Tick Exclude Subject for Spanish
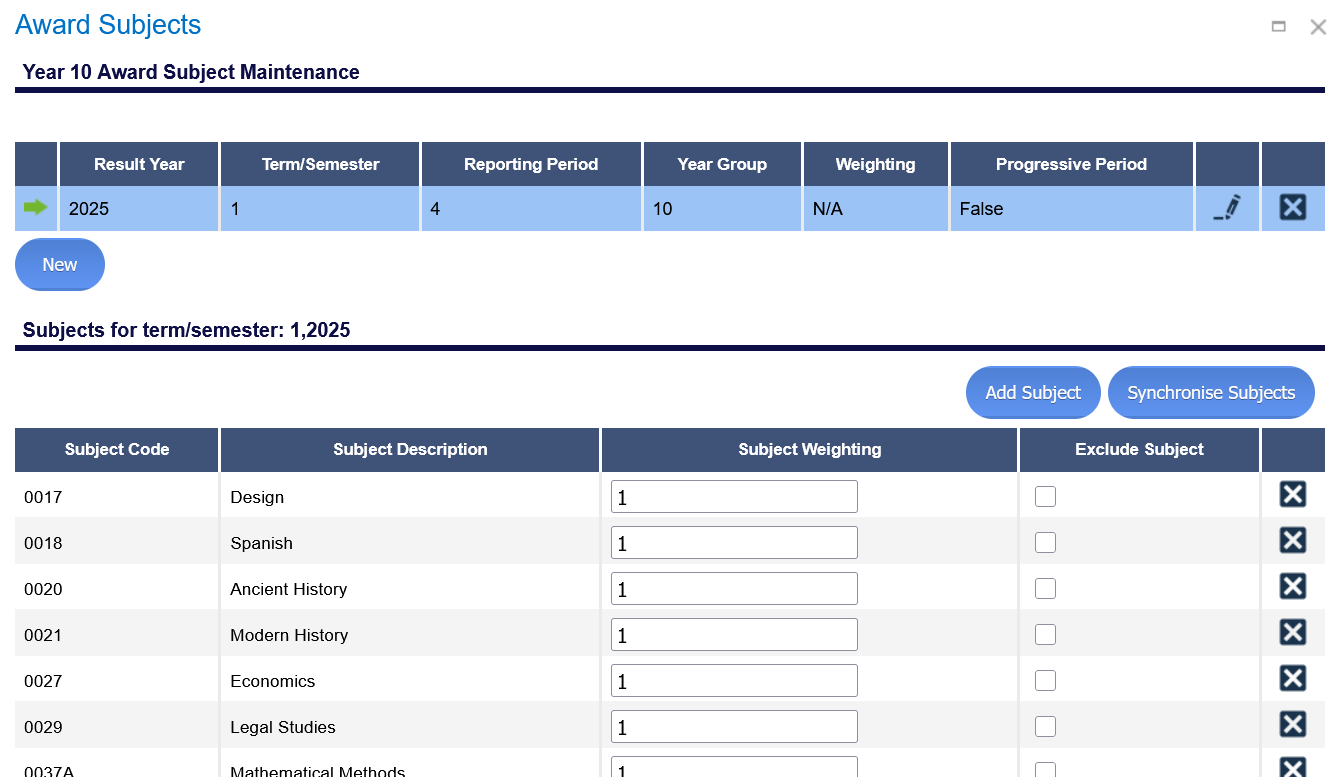Viewport: 1334px width, 777px height. coord(1045,543)
